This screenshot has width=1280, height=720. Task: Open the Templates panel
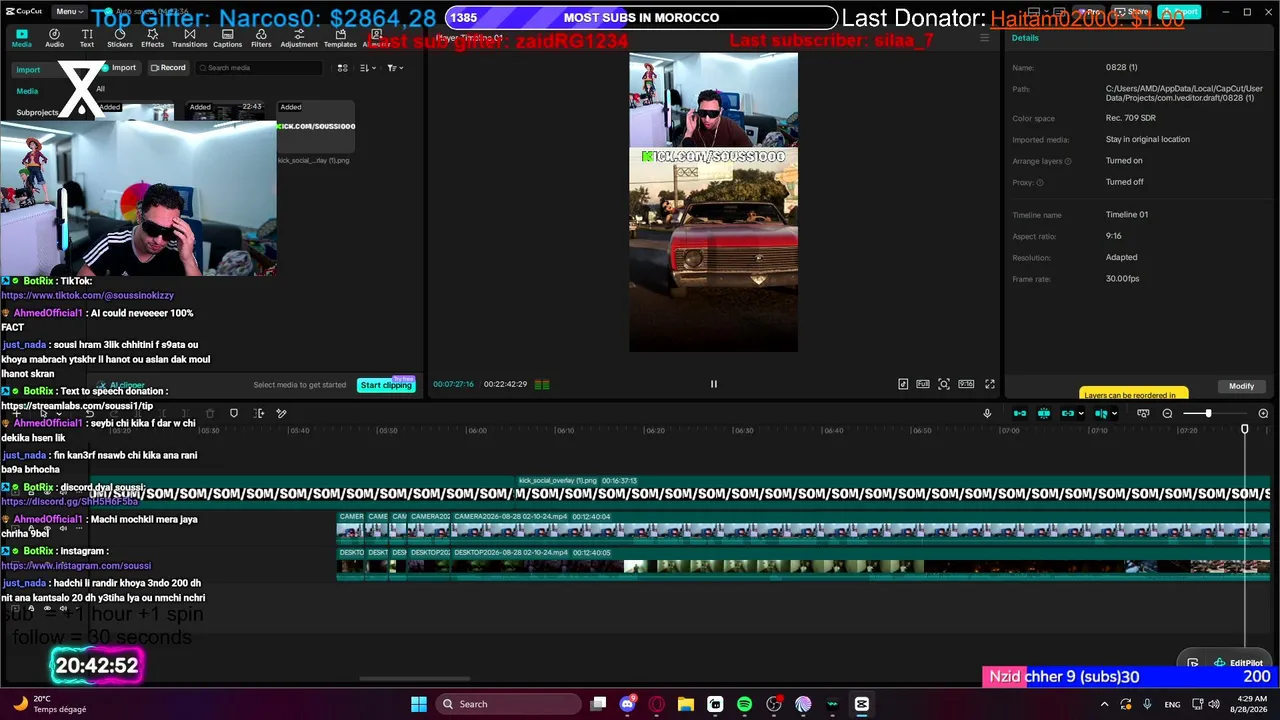340,38
